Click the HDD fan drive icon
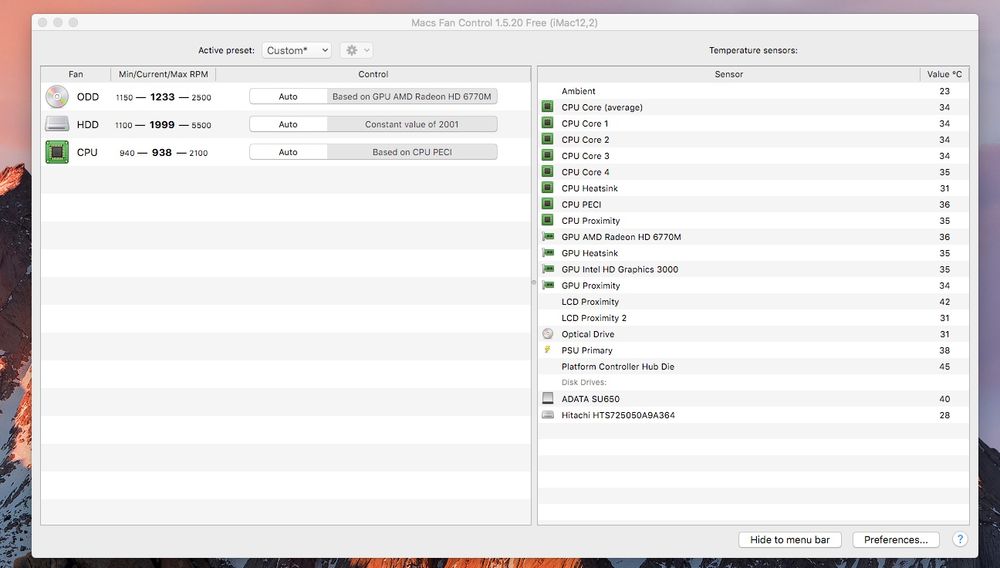The image size is (1000, 568). click(57, 124)
